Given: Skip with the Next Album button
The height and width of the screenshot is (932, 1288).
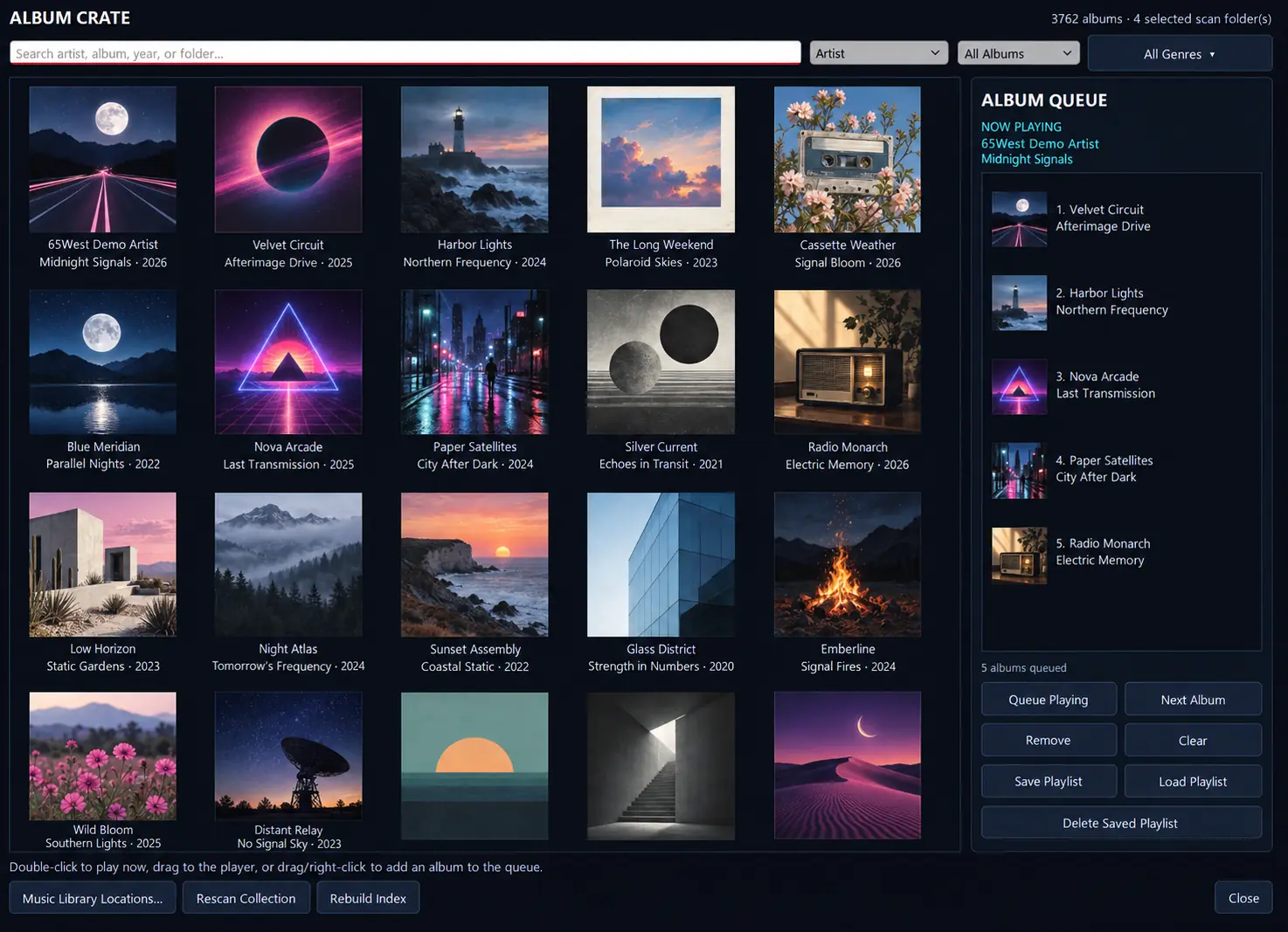Looking at the screenshot, I should tap(1193, 700).
